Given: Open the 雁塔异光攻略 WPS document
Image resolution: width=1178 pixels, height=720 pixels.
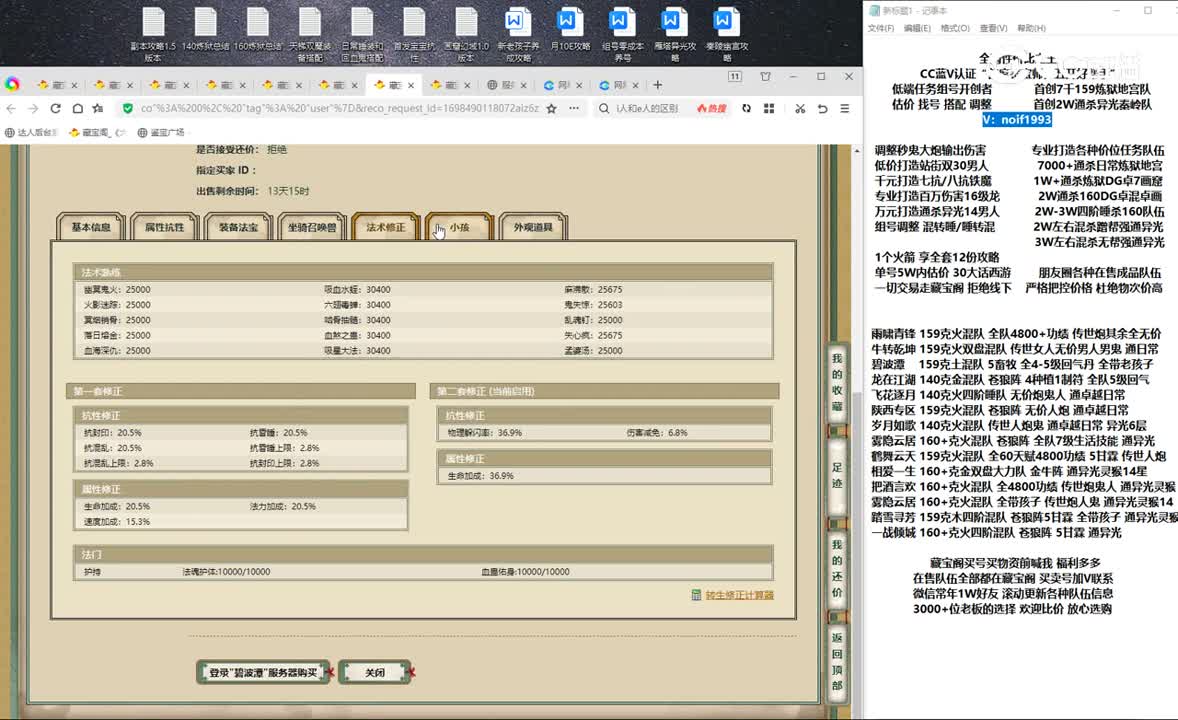Looking at the screenshot, I should coord(675,34).
